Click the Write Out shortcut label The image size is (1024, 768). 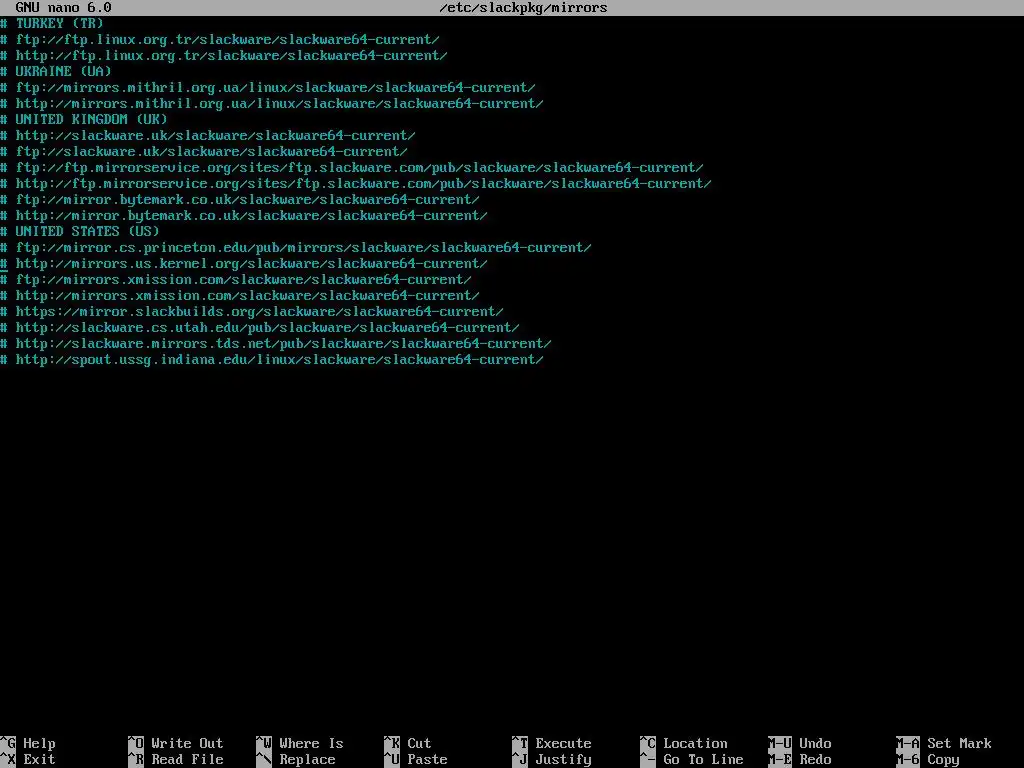187,743
